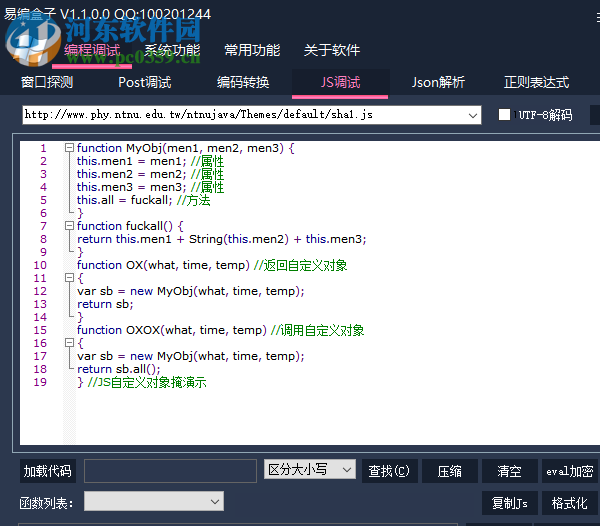
Task: Switch to 常用功能 main tab
Action: click(x=252, y=50)
